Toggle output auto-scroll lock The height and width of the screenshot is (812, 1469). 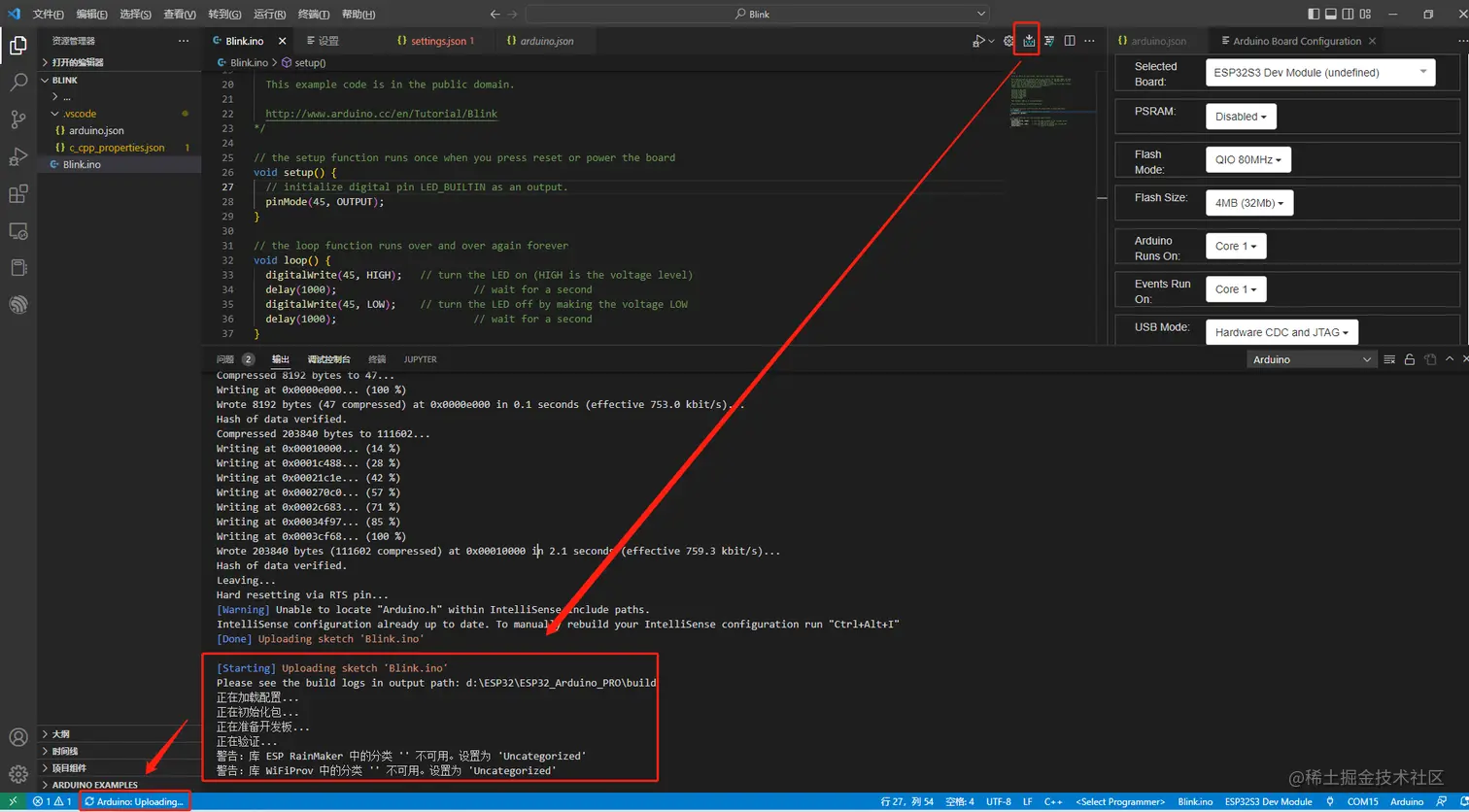1410,359
